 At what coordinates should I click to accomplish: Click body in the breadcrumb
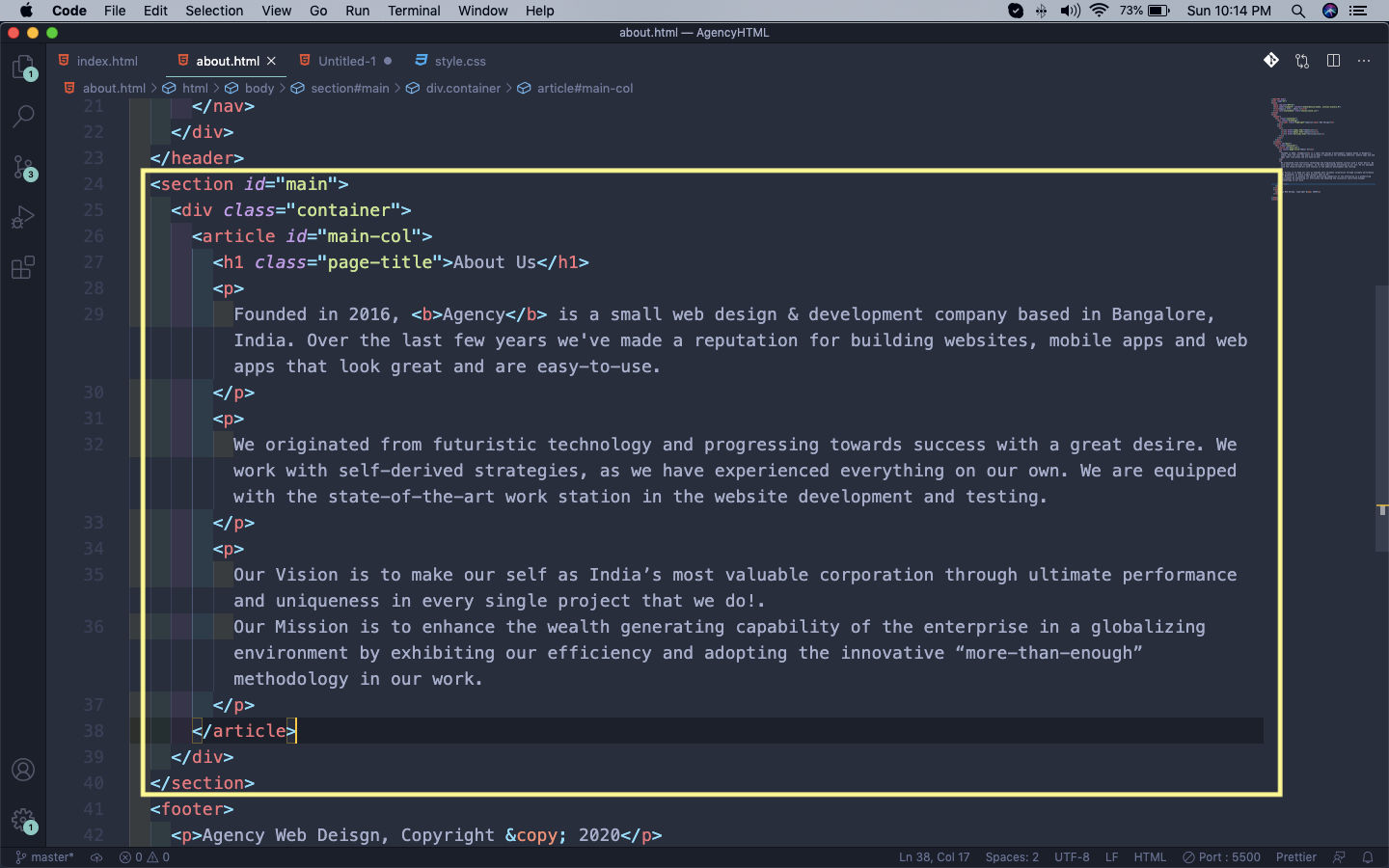pos(259,88)
